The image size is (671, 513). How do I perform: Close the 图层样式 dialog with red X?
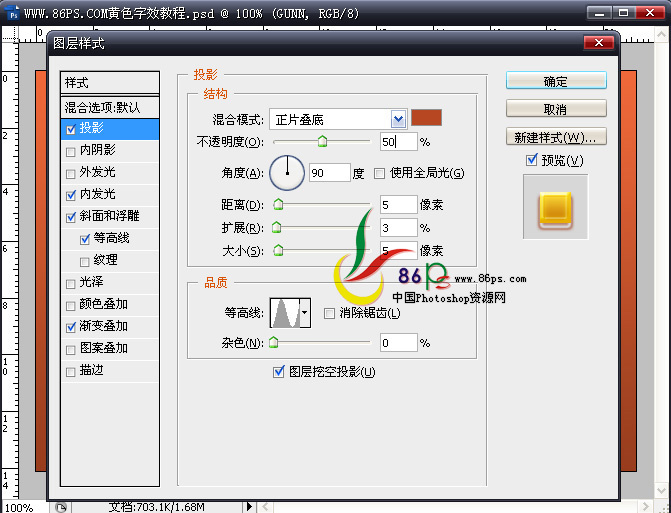(x=599, y=43)
